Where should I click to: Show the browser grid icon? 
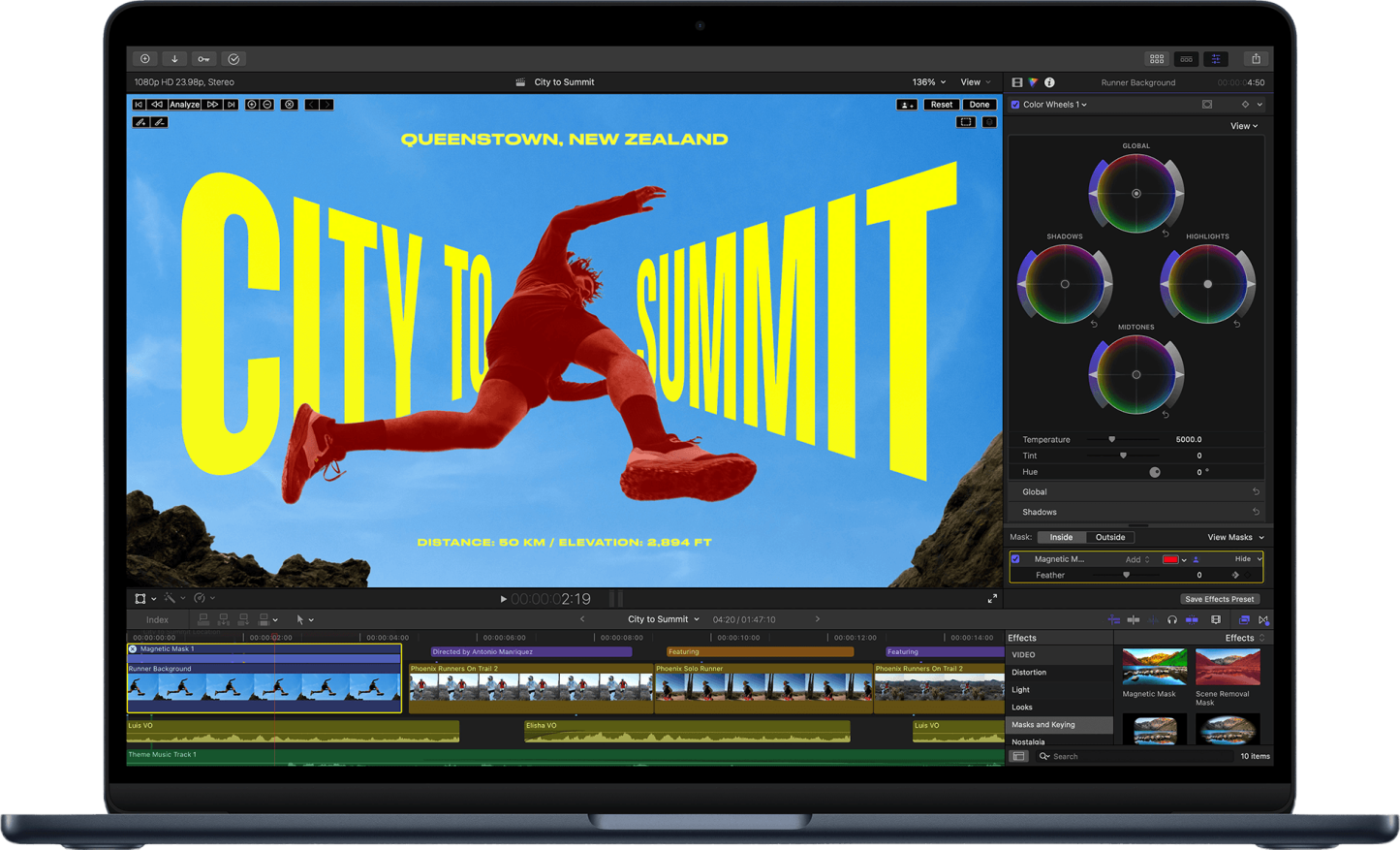(1157, 59)
